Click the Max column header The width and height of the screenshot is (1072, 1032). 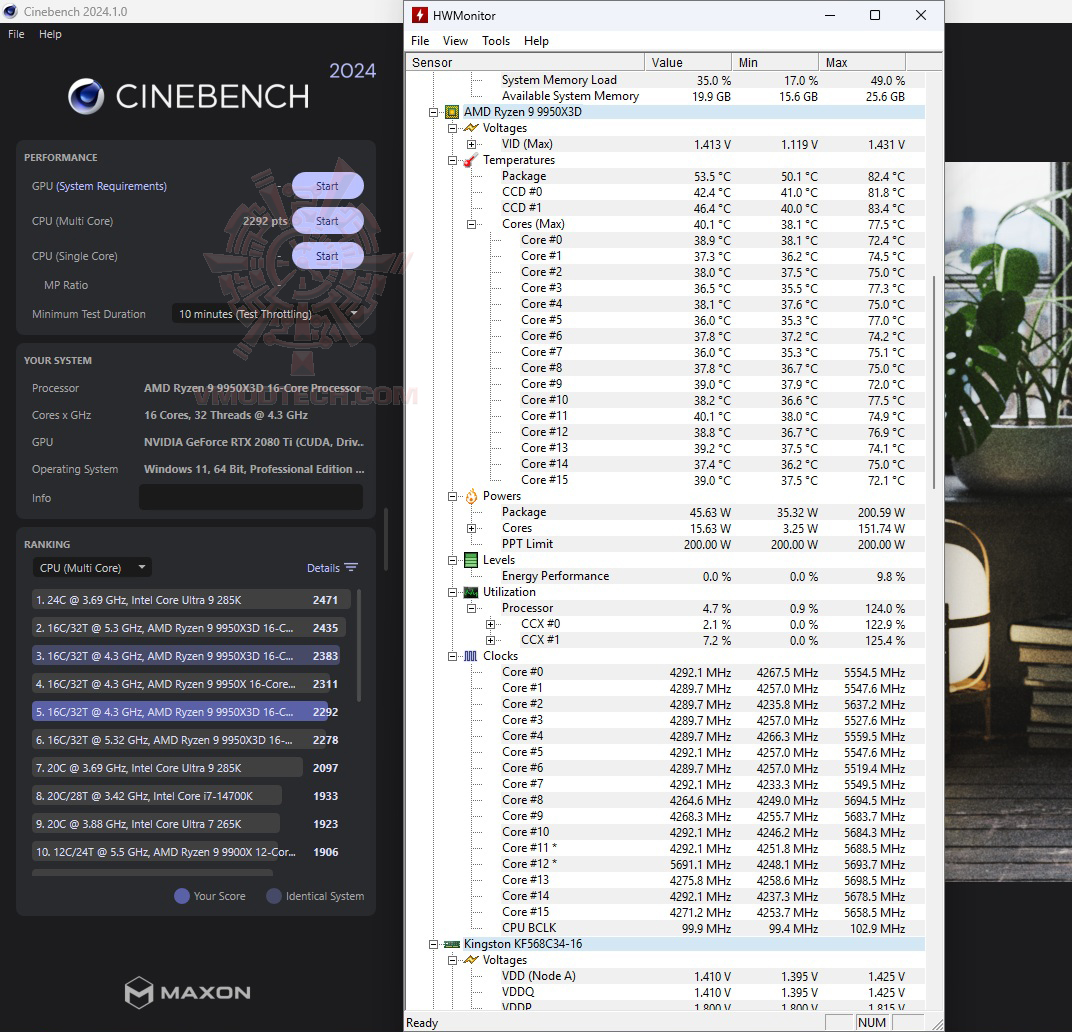pyautogui.click(x=862, y=62)
